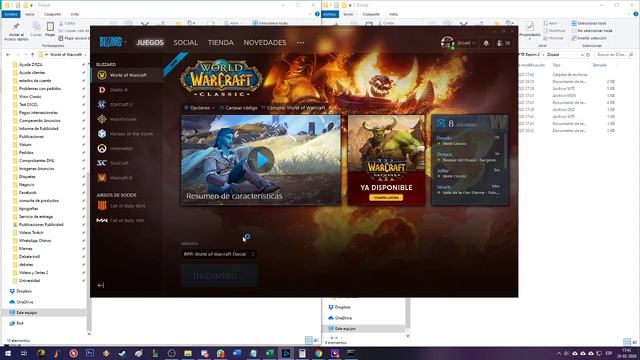Click Canjear código link
640x360 pixels.
[x=238, y=108]
